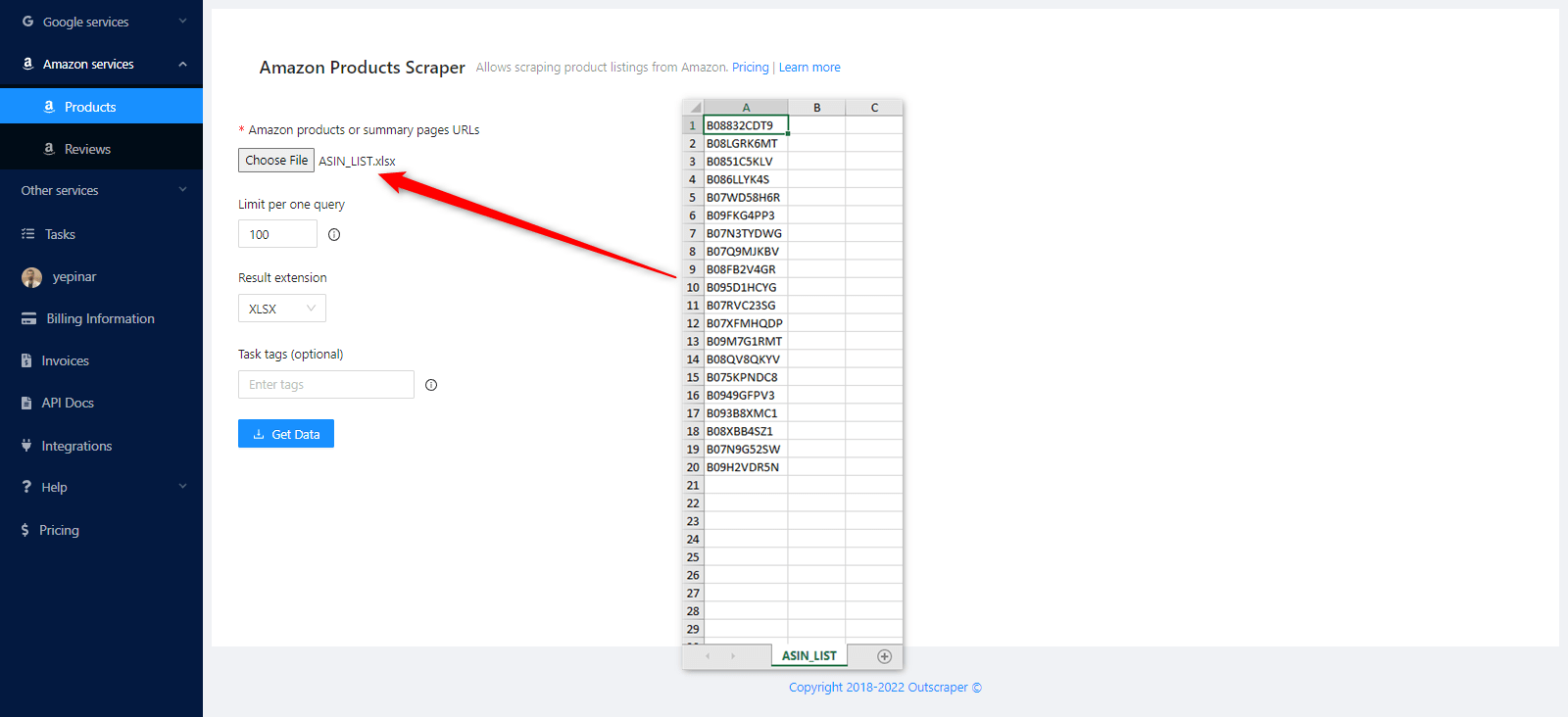Expand the Help submenu chevron
The width and height of the screenshot is (1568, 717).
(x=182, y=487)
